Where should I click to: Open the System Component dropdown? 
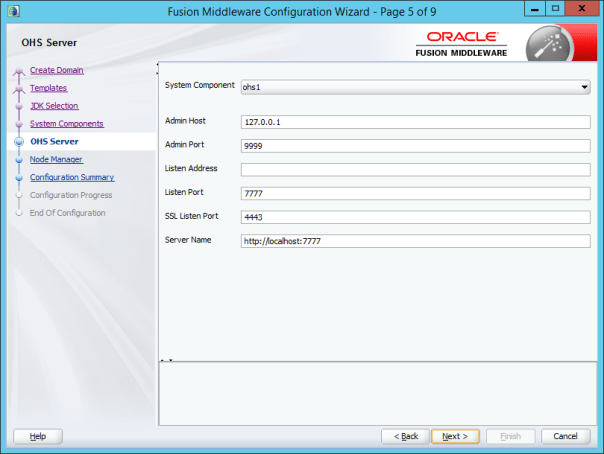pos(585,87)
